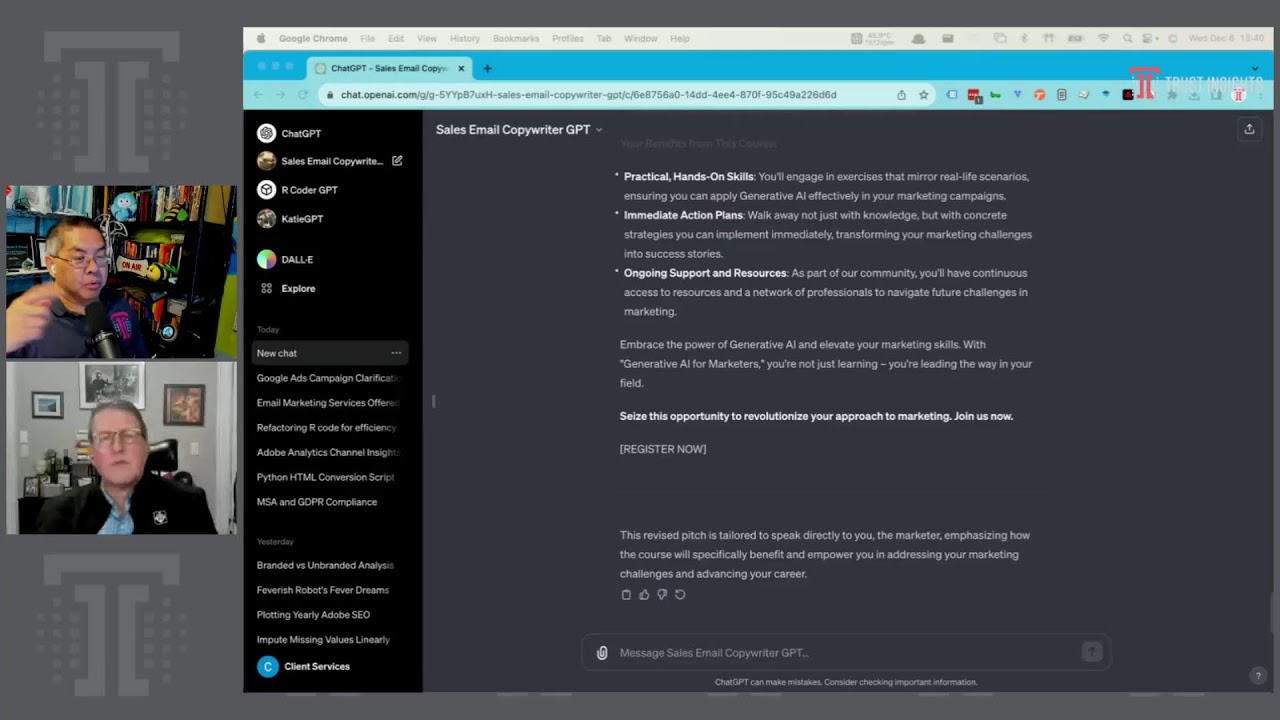This screenshot has height=720, width=1280.
Task: Click the Wi-Fi icon in menu bar
Action: [x=1104, y=38]
